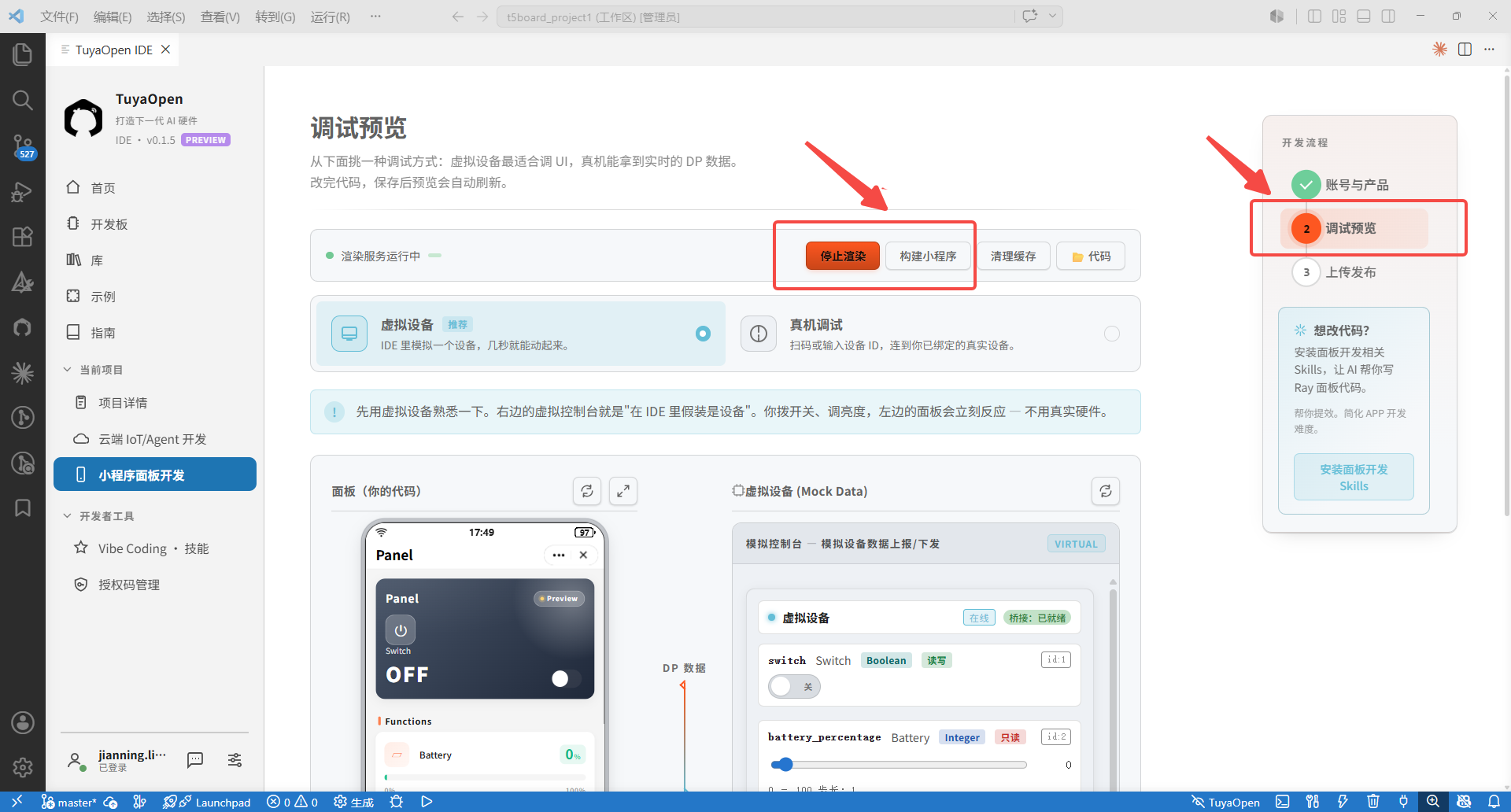Click the 清理缓存 button

pyautogui.click(x=1013, y=256)
